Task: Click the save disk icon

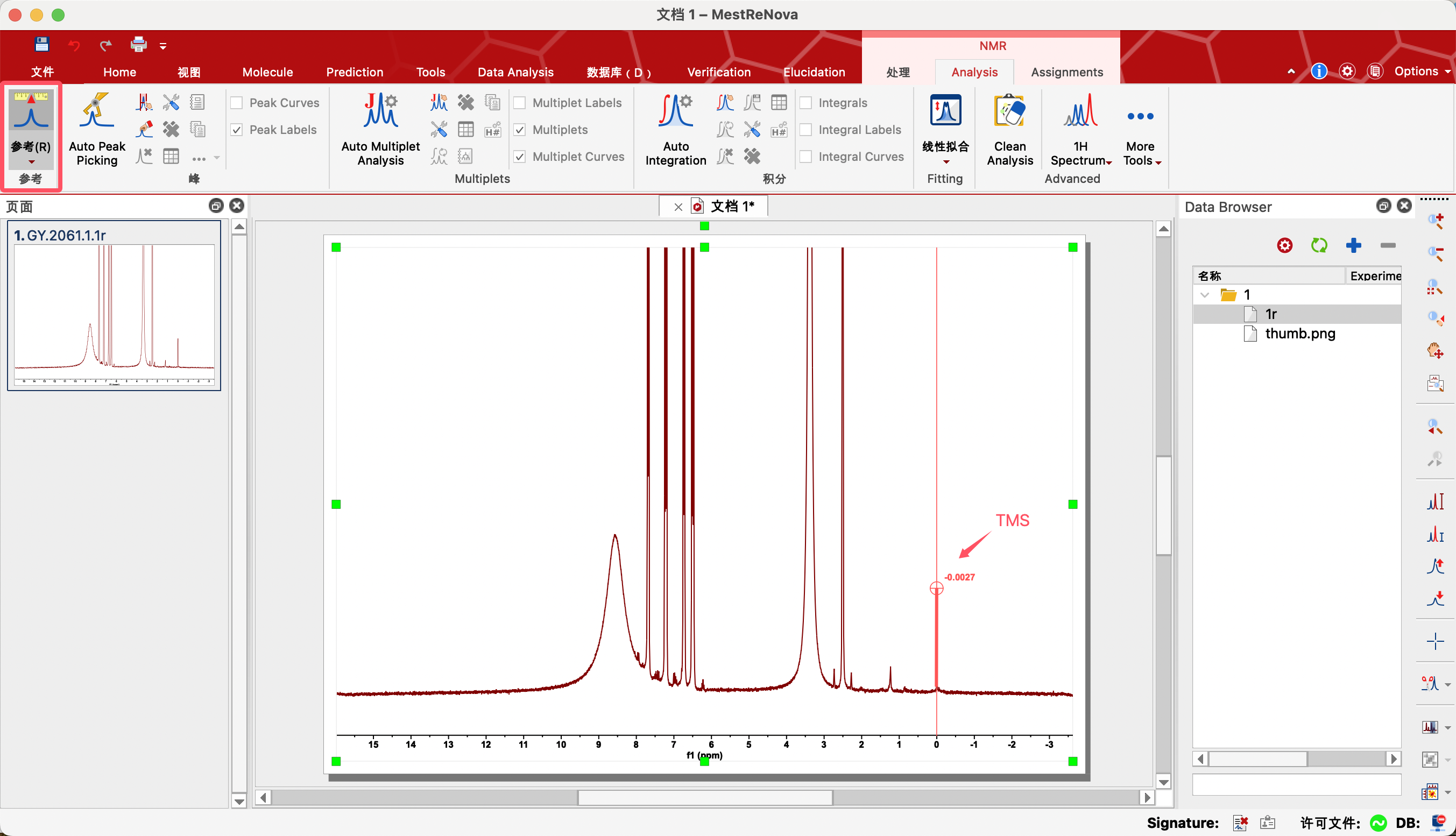Action: 41,44
